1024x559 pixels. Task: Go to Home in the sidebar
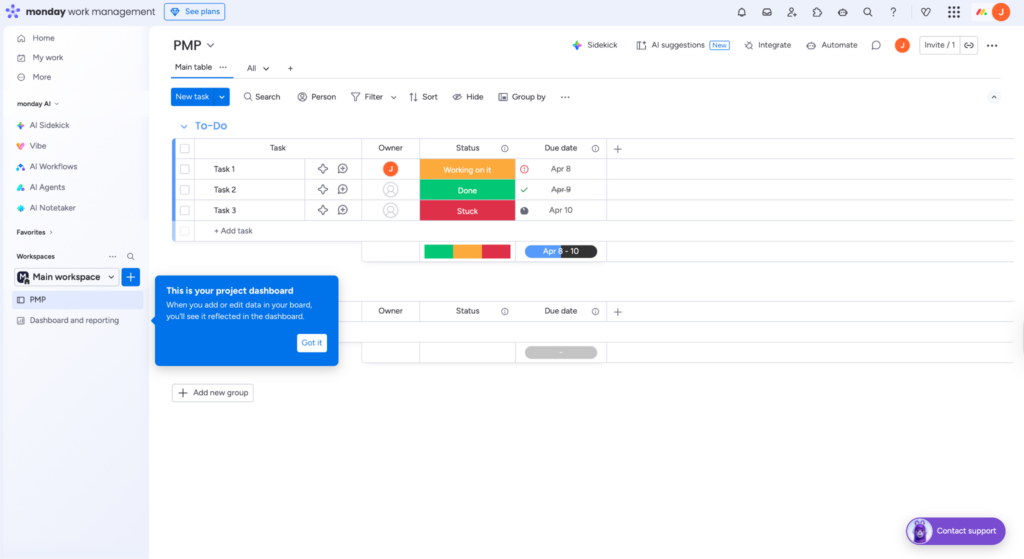43,38
